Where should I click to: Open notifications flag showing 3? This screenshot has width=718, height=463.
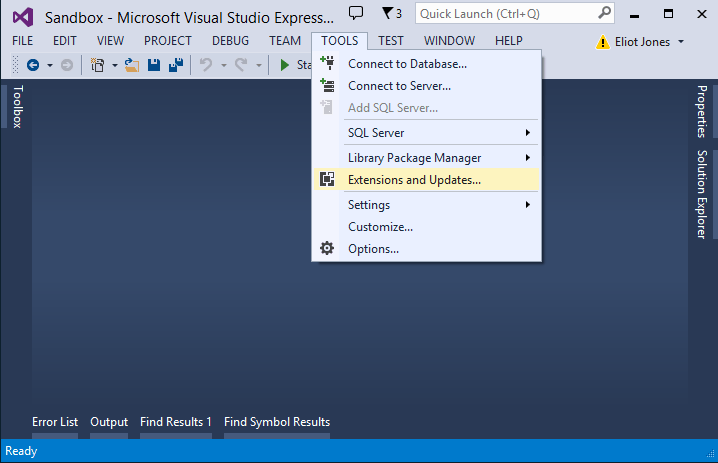click(392, 13)
